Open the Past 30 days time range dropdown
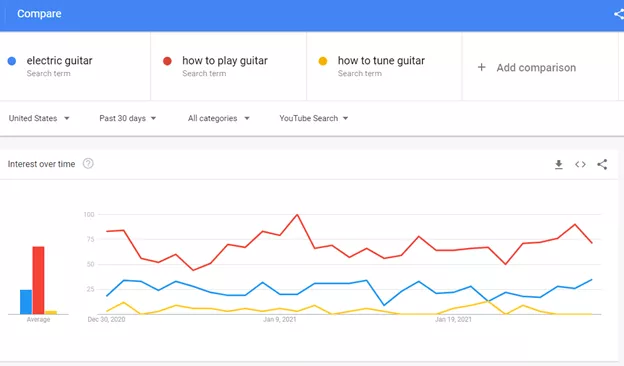Screen dimensions: 624x366 tap(127, 118)
